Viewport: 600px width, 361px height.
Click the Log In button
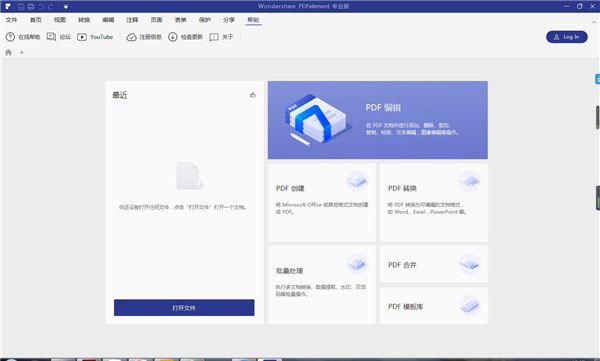point(567,37)
